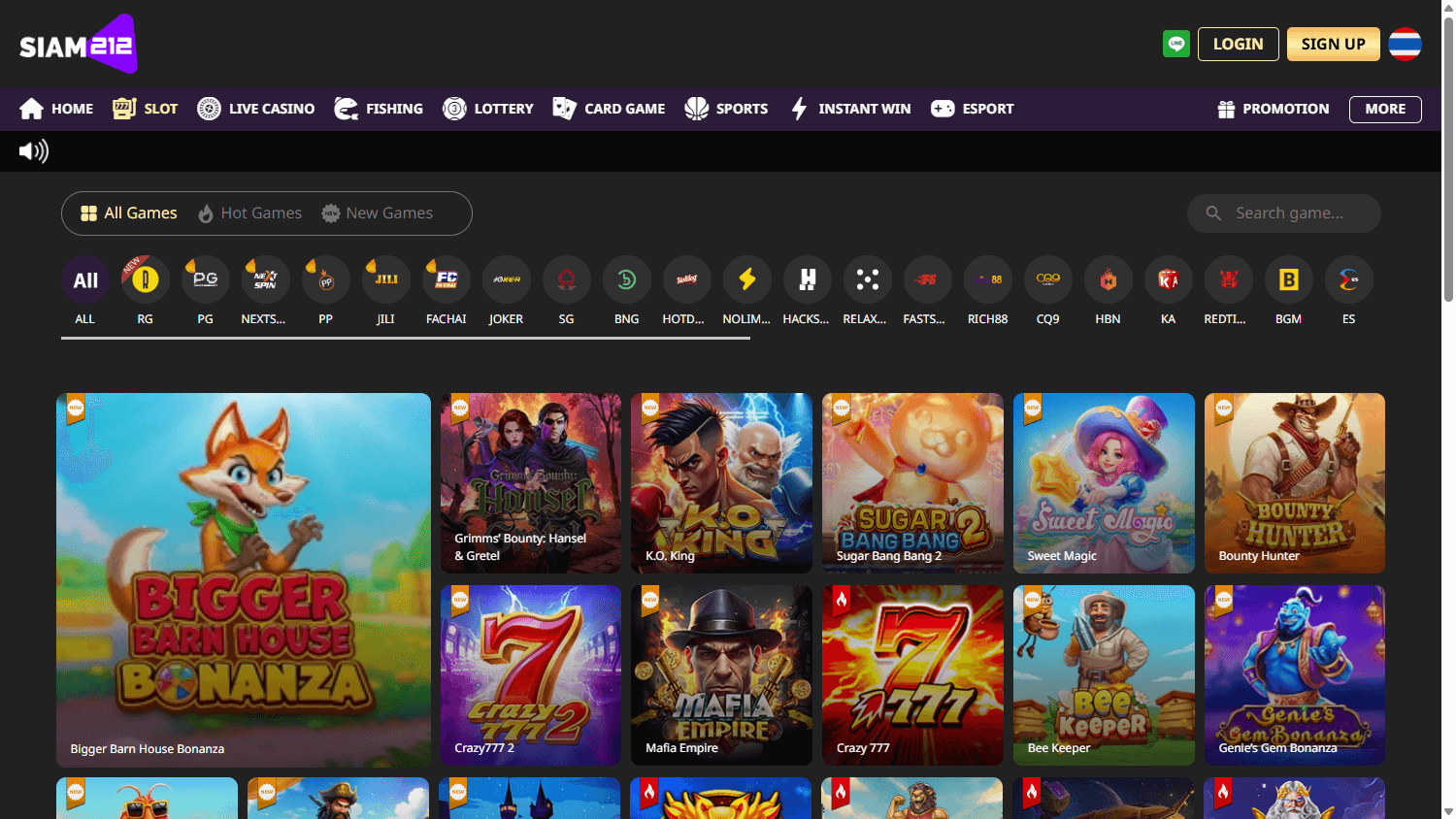Open the MORE navigation menu
Image resolution: width=1456 pixels, height=819 pixels.
click(1385, 109)
